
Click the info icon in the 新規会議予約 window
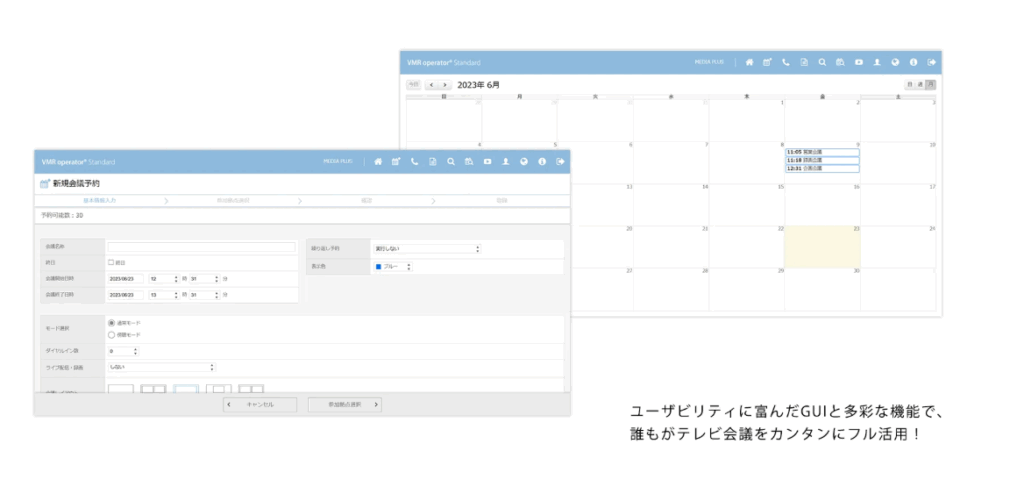(542, 161)
